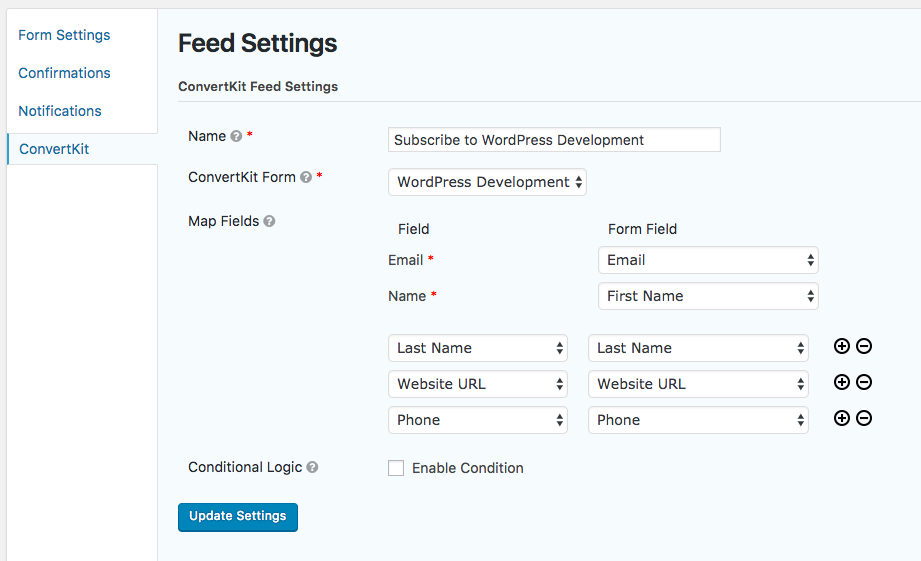Click the Conditional Logic help icon
The height and width of the screenshot is (561, 921).
[312, 467]
